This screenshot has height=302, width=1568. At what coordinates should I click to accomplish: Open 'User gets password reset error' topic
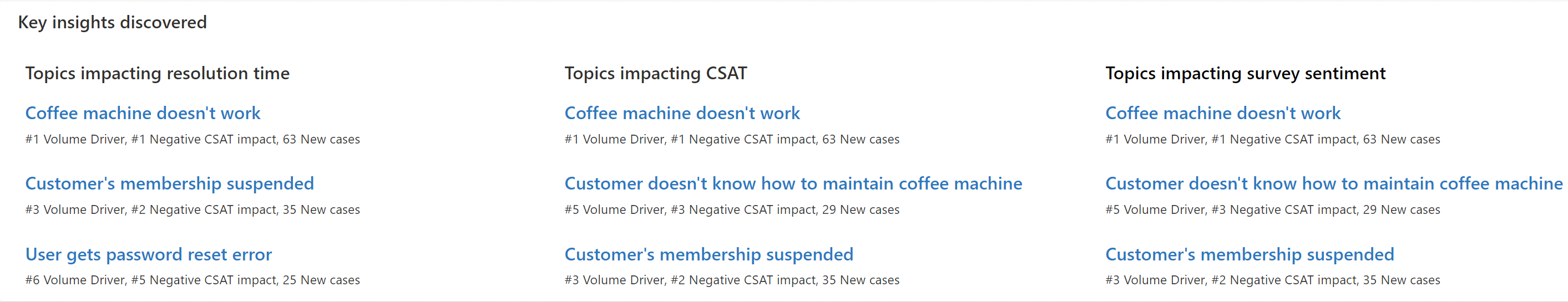149,254
